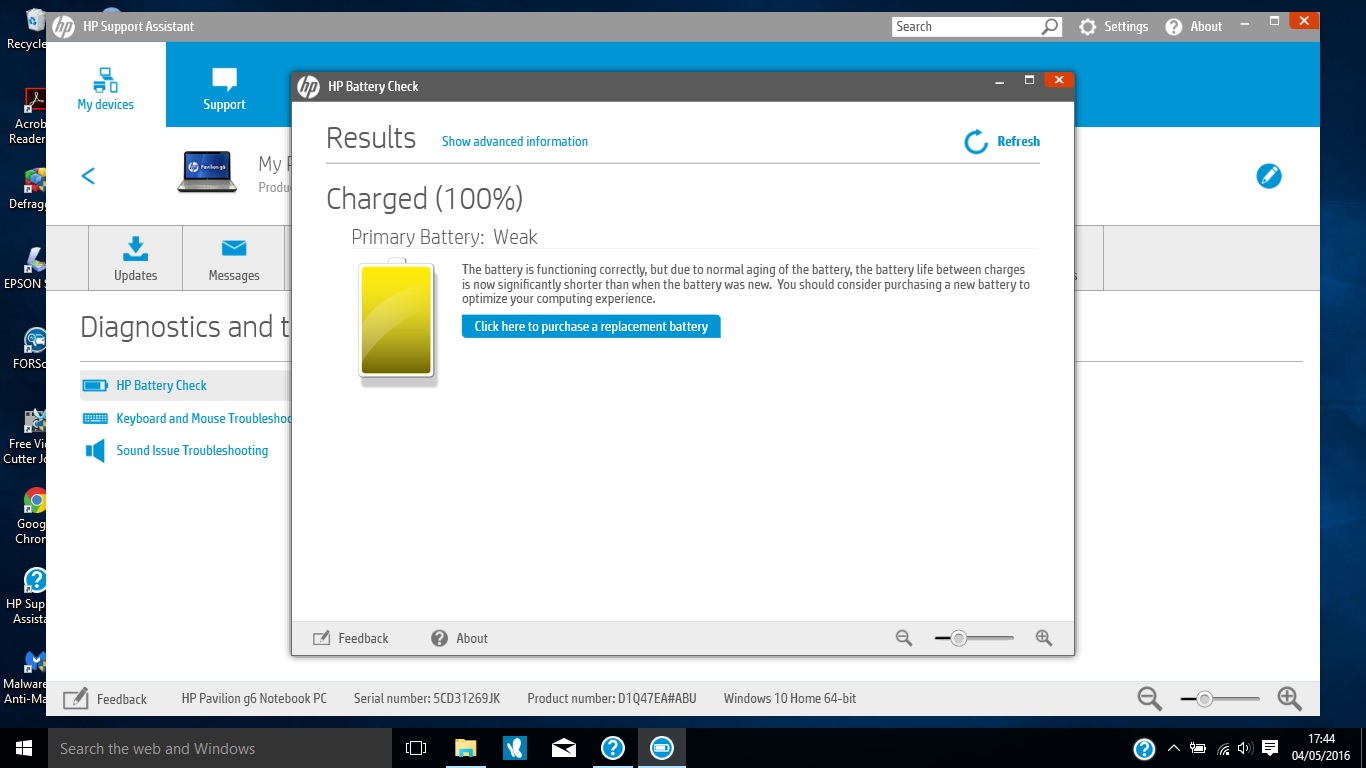Click the system tray clock
This screenshot has height=768, width=1366.
coord(1321,748)
